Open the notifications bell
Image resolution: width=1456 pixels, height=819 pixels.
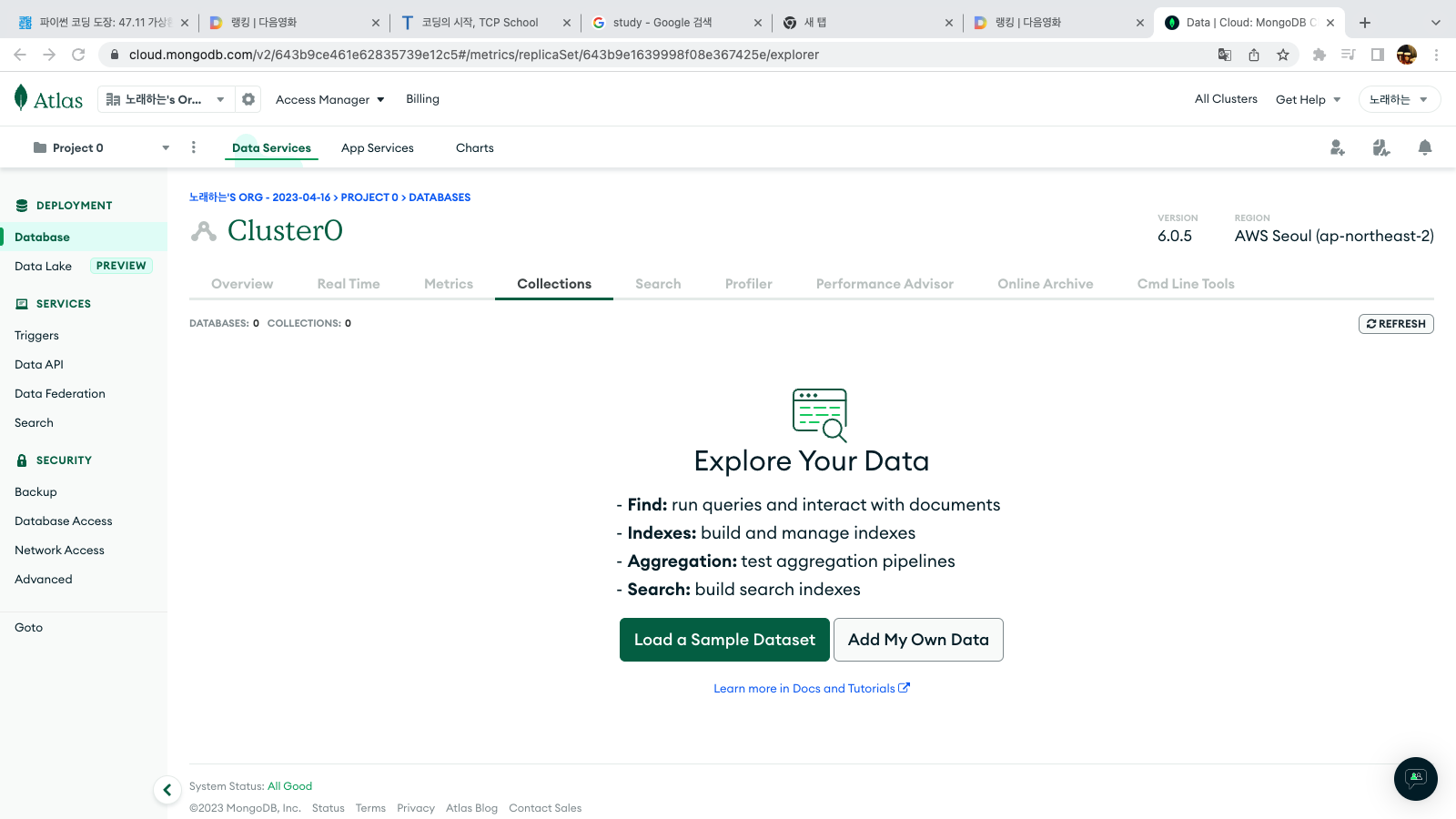pyautogui.click(x=1425, y=147)
